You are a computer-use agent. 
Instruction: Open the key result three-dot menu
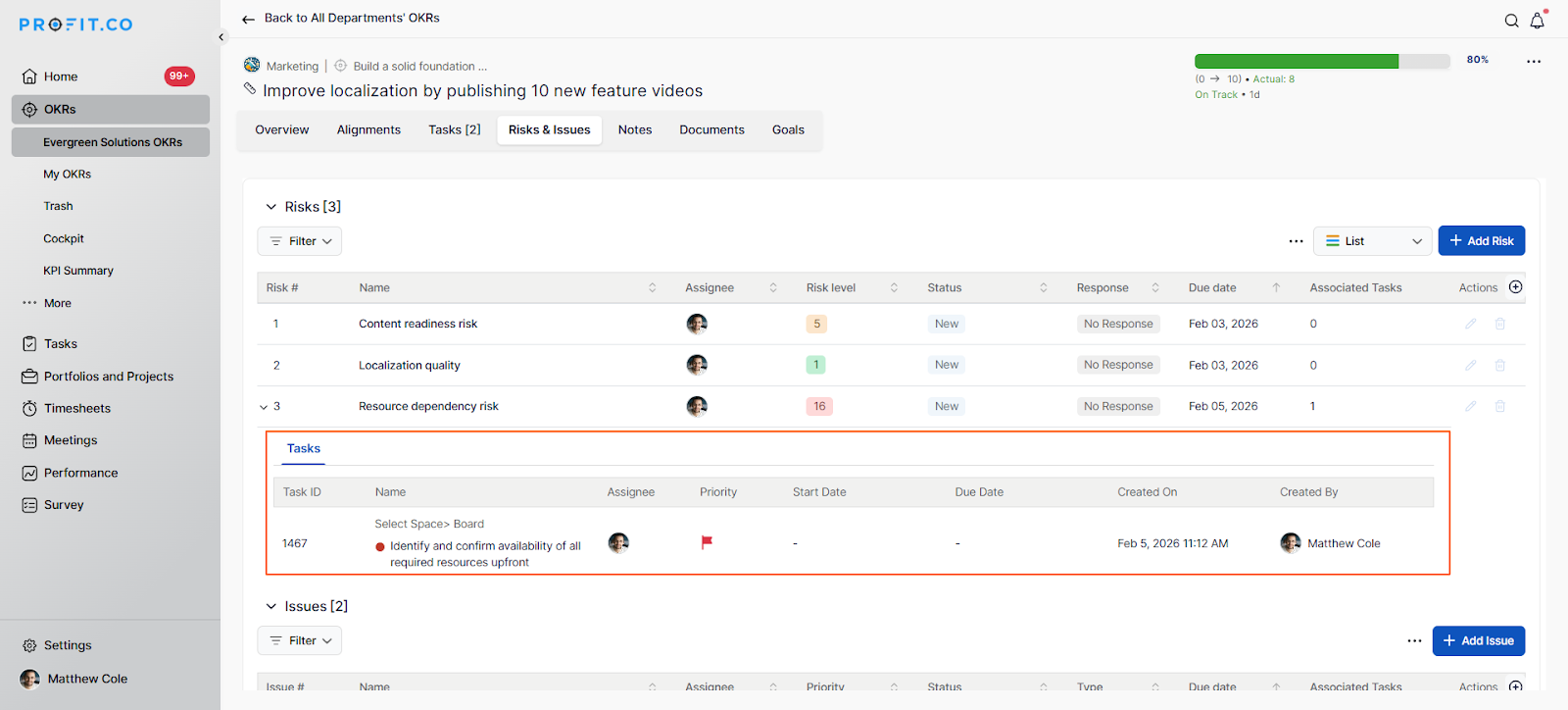click(1533, 61)
